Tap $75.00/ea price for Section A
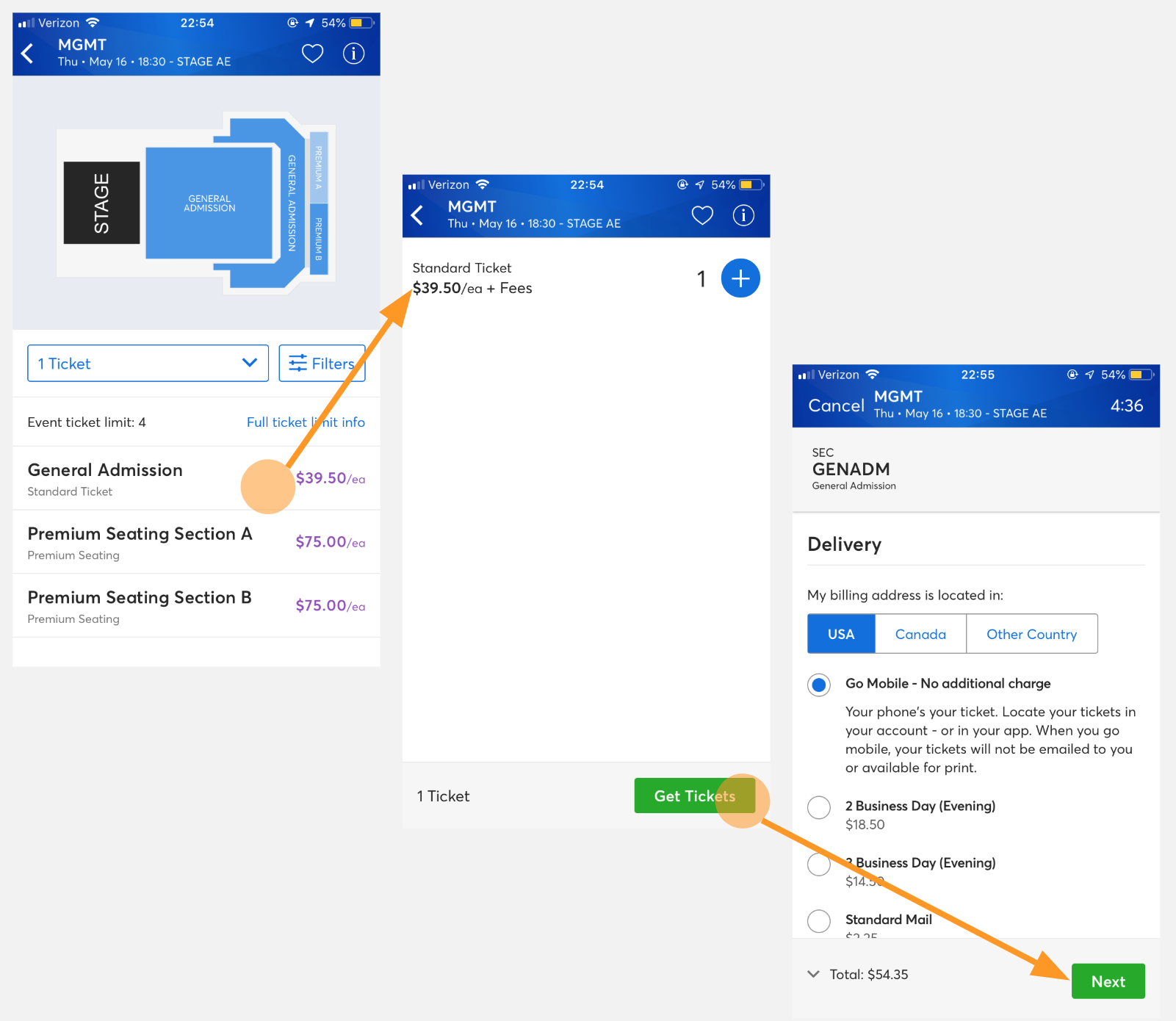1176x1021 pixels. tap(331, 542)
